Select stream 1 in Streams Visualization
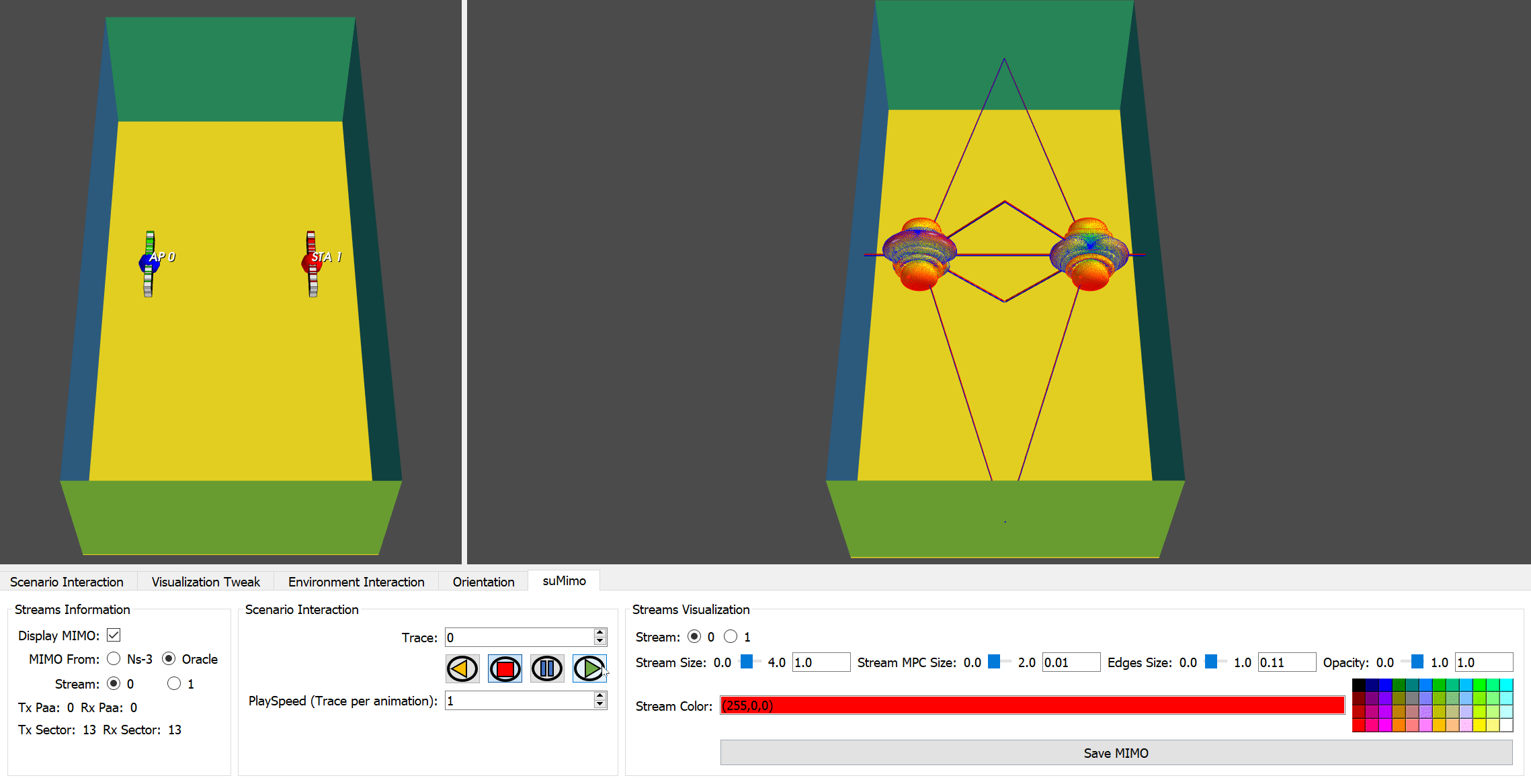 coord(731,636)
